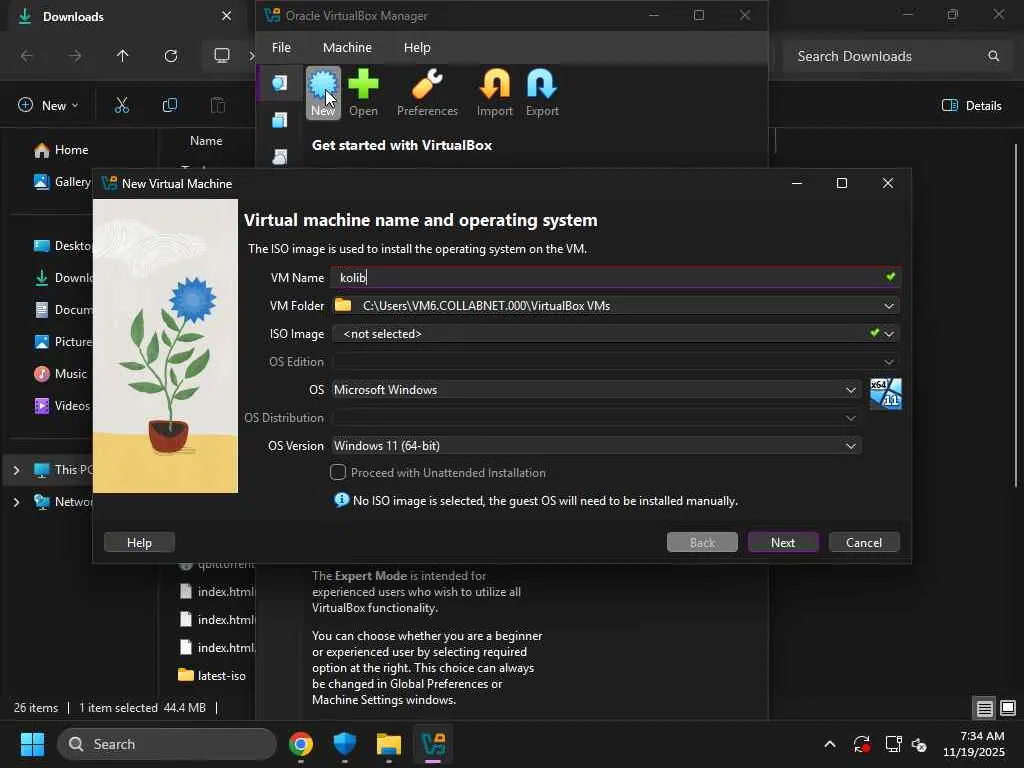Open the File menu in VirtualBox Manager
Screen dimensions: 1024x768
[281, 48]
